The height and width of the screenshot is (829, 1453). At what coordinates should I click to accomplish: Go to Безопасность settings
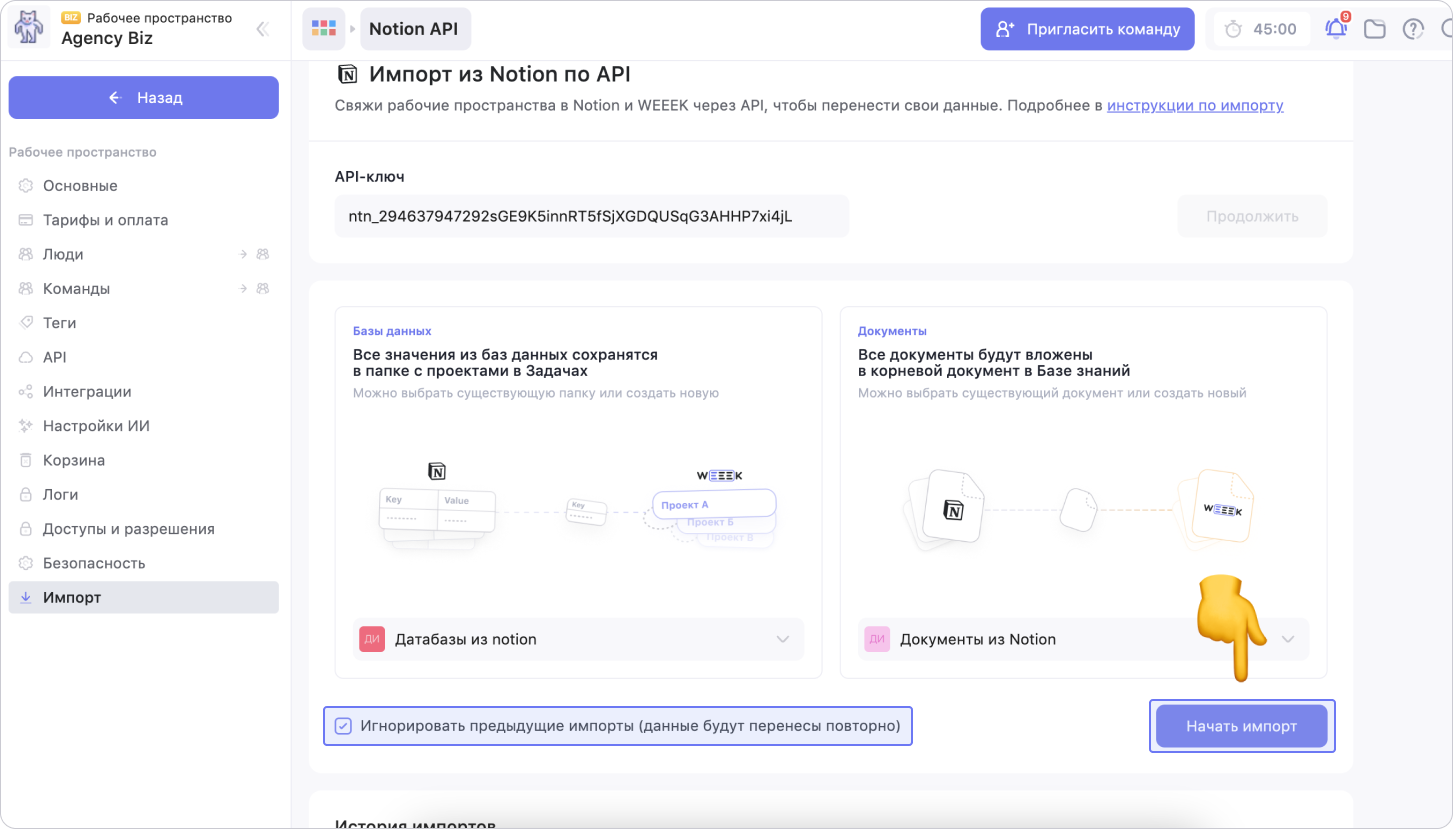94,563
